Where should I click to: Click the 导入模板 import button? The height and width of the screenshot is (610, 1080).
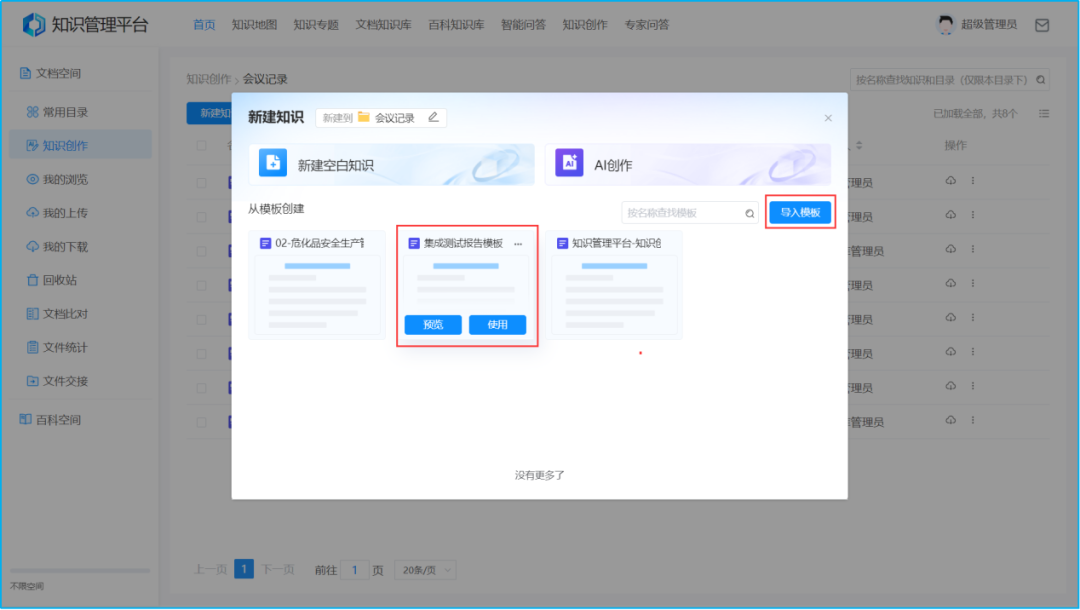click(800, 213)
